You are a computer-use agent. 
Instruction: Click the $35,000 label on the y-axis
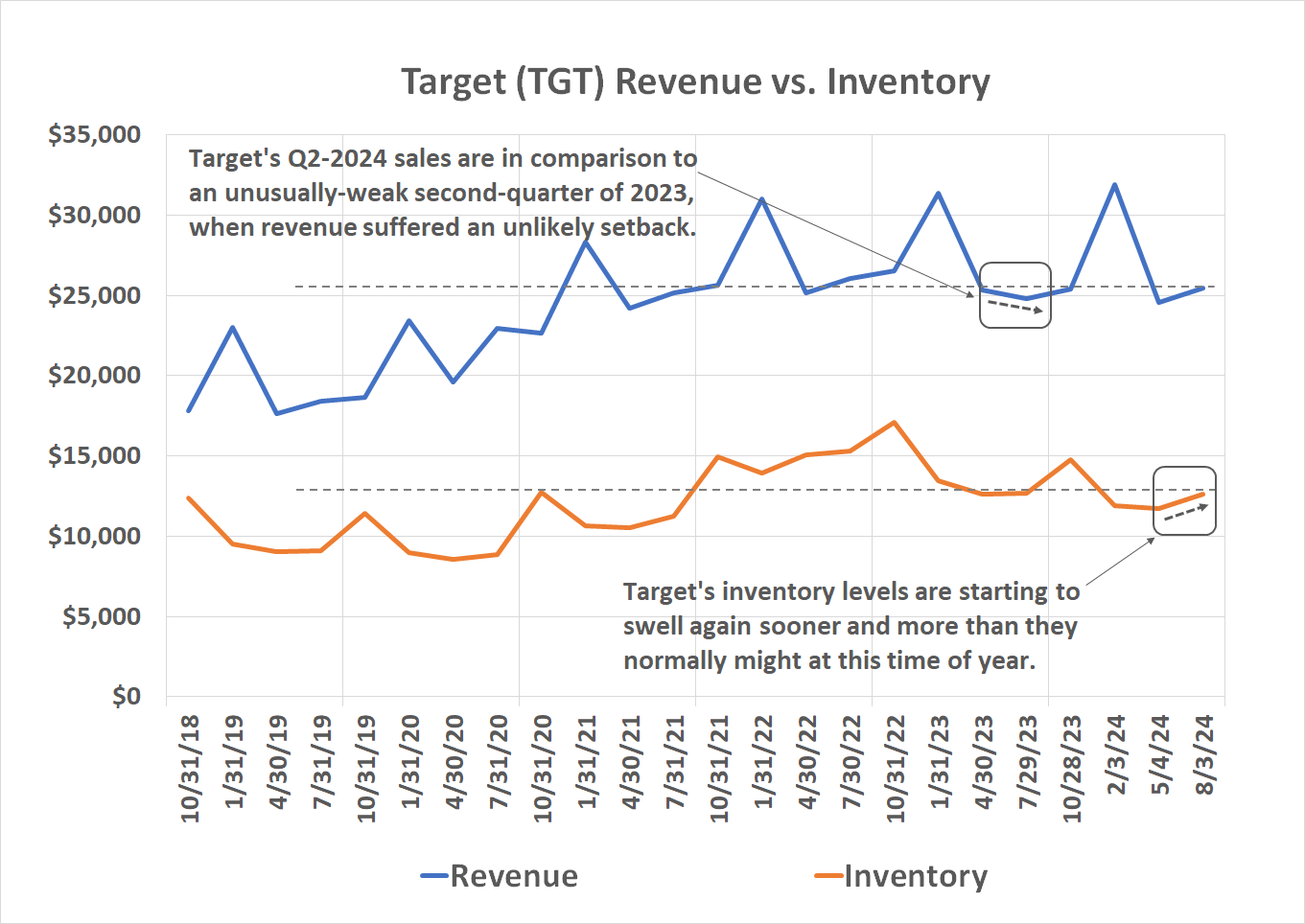[x=95, y=134]
